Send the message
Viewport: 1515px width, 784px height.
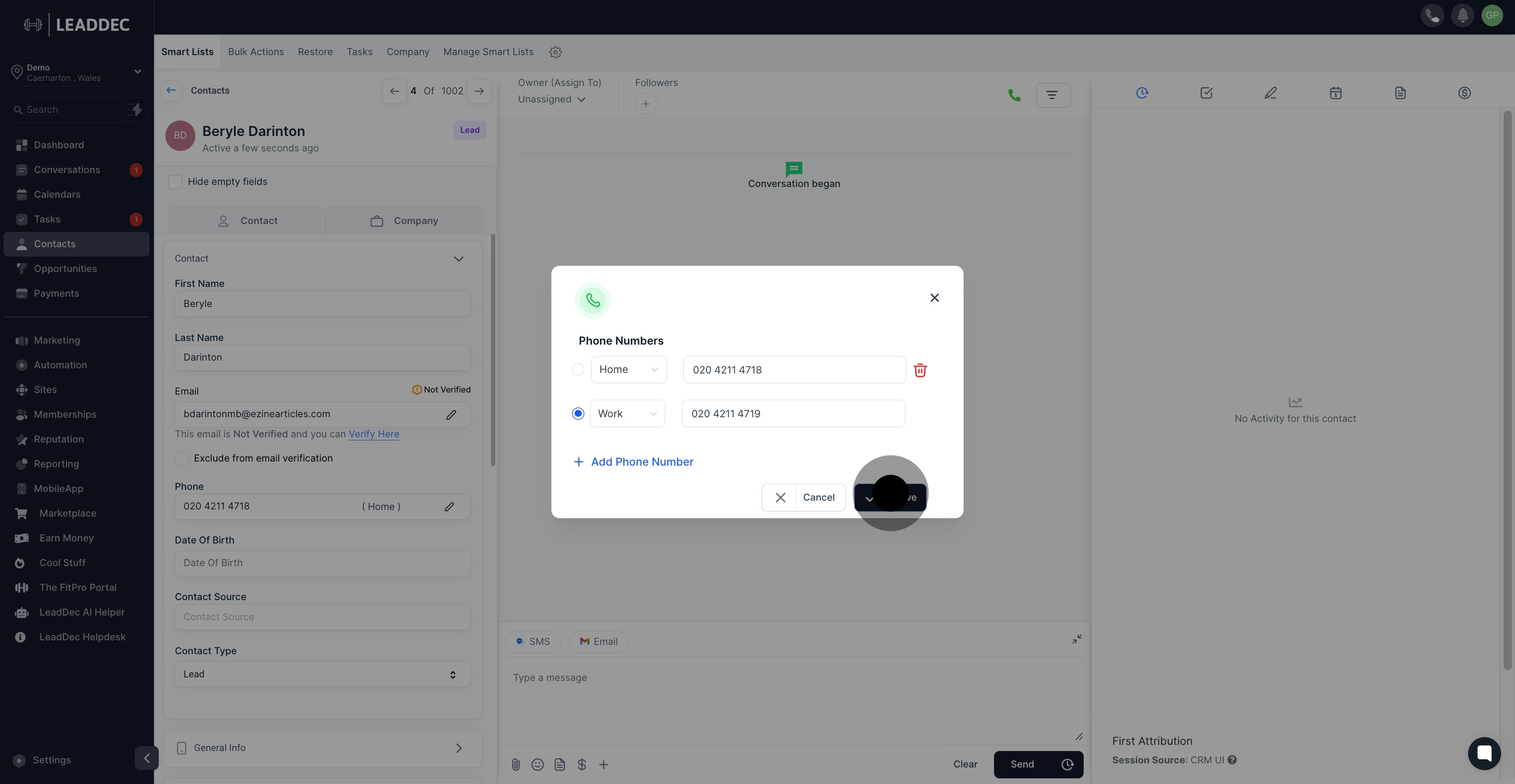coord(1022,764)
